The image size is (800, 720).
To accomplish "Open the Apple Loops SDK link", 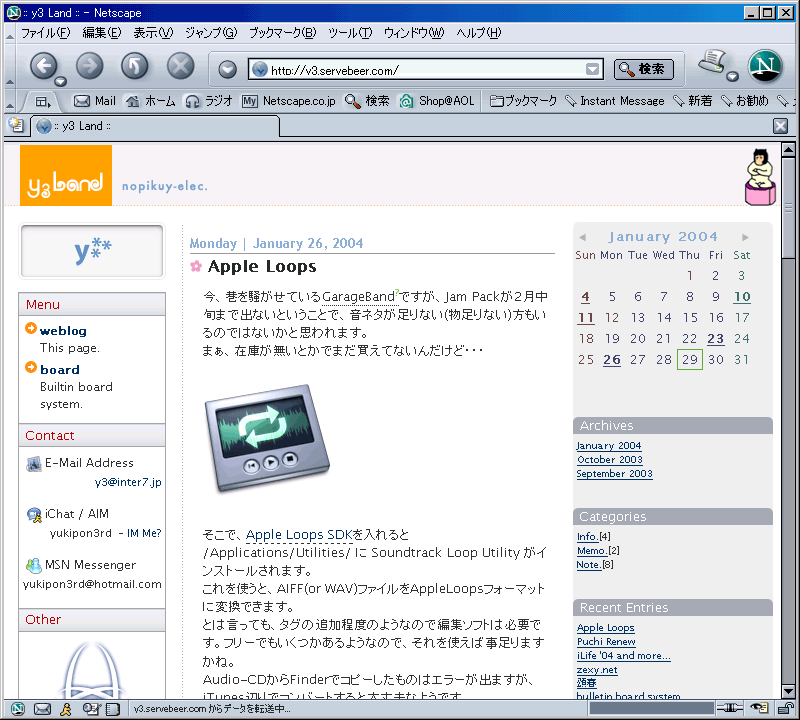I will point(299,535).
